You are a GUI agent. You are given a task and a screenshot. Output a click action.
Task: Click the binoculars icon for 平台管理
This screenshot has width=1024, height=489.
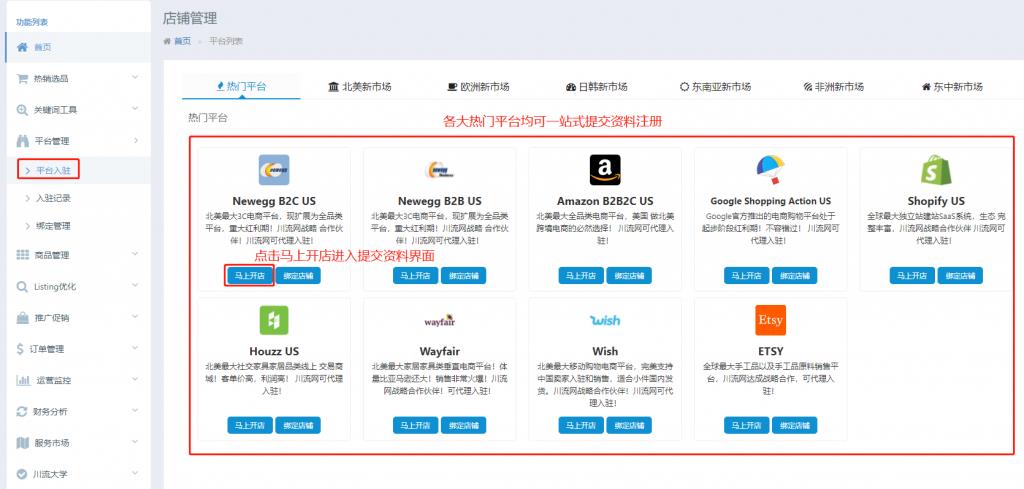pyautogui.click(x=22, y=140)
